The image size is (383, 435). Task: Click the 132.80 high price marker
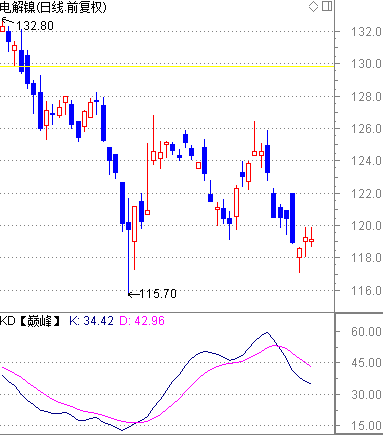point(35,26)
